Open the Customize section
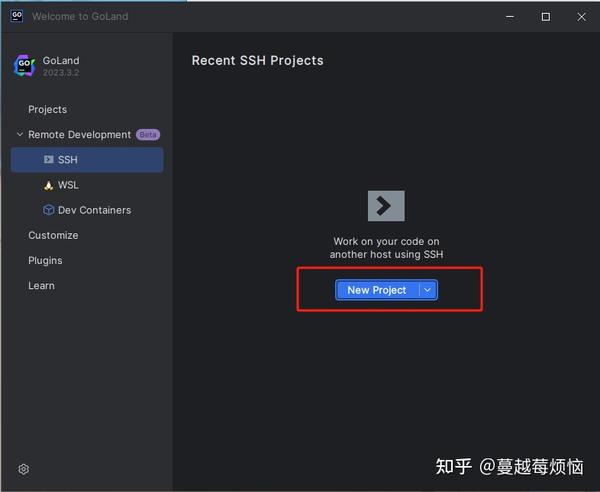Screen dimensions: 600x492 [53, 235]
